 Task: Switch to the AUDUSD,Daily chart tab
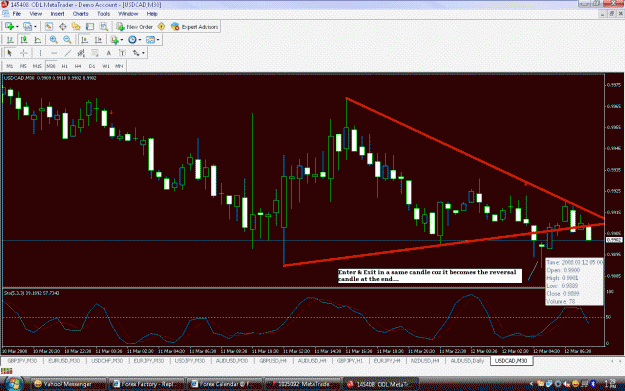click(467, 361)
